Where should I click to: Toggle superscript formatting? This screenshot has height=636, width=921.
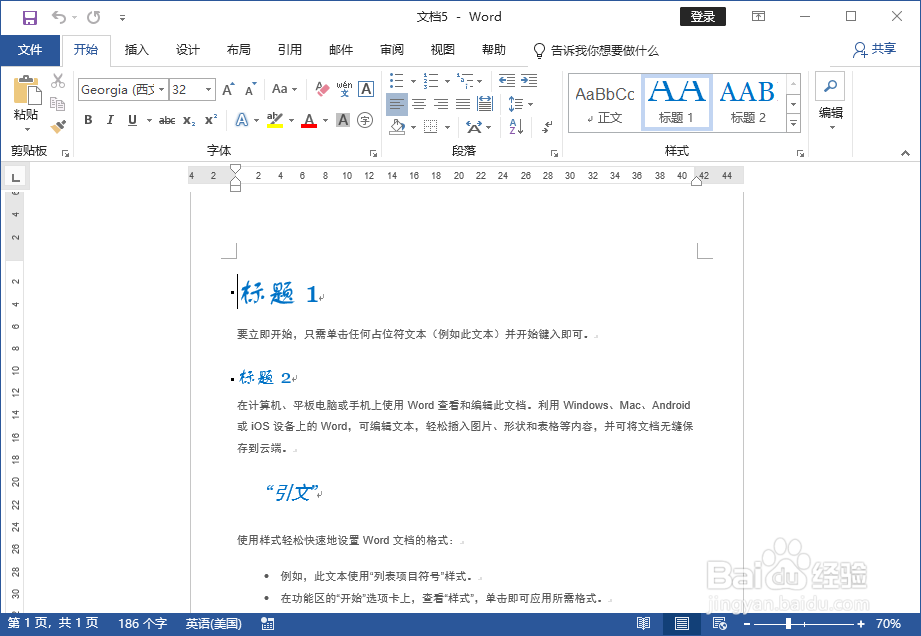pos(211,120)
